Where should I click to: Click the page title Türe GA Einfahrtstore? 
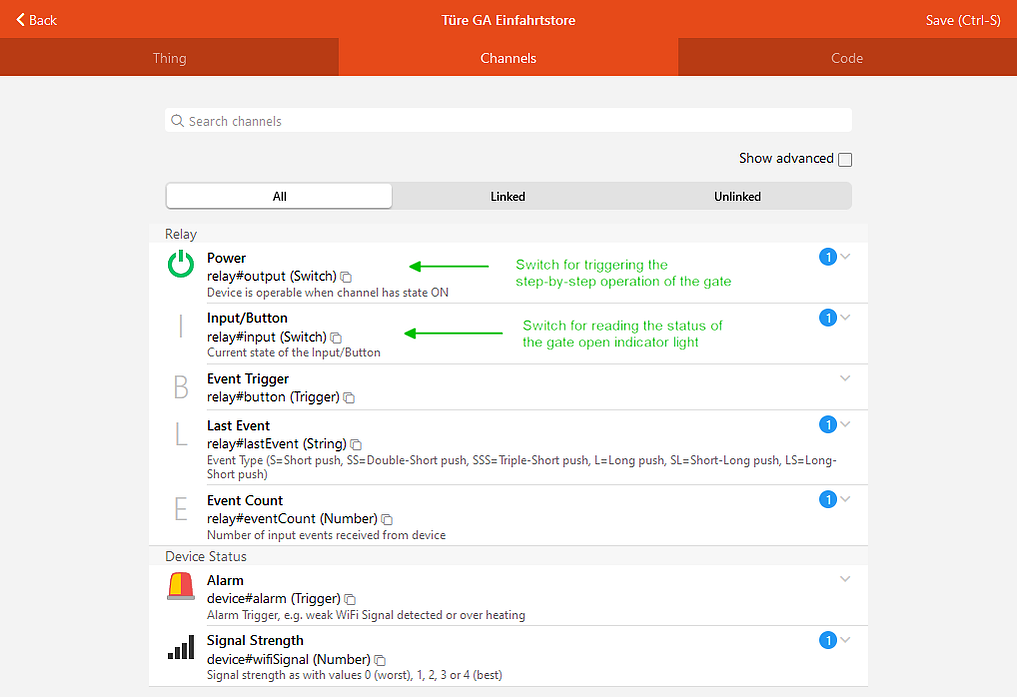click(x=508, y=20)
